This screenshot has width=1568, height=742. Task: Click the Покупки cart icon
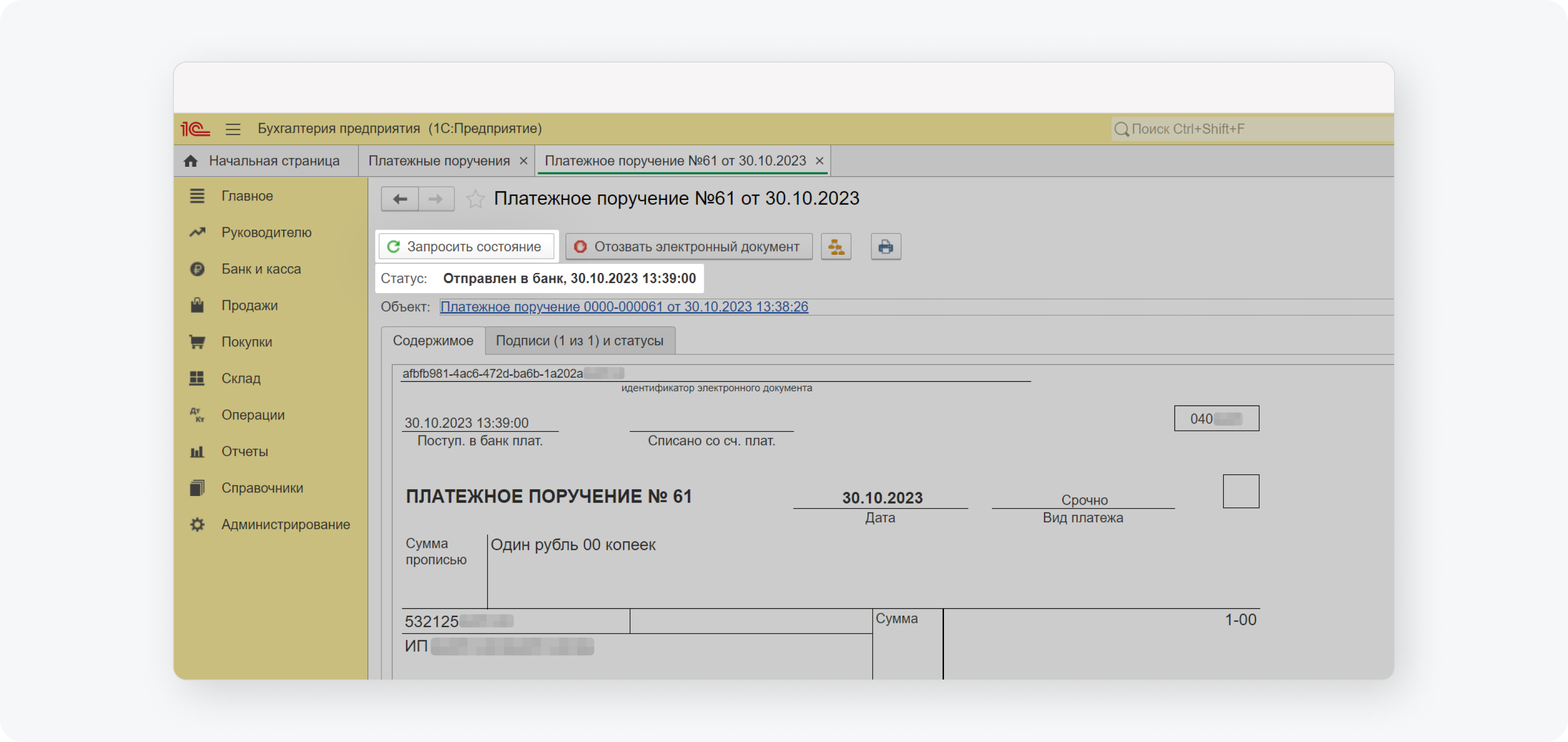pos(196,342)
